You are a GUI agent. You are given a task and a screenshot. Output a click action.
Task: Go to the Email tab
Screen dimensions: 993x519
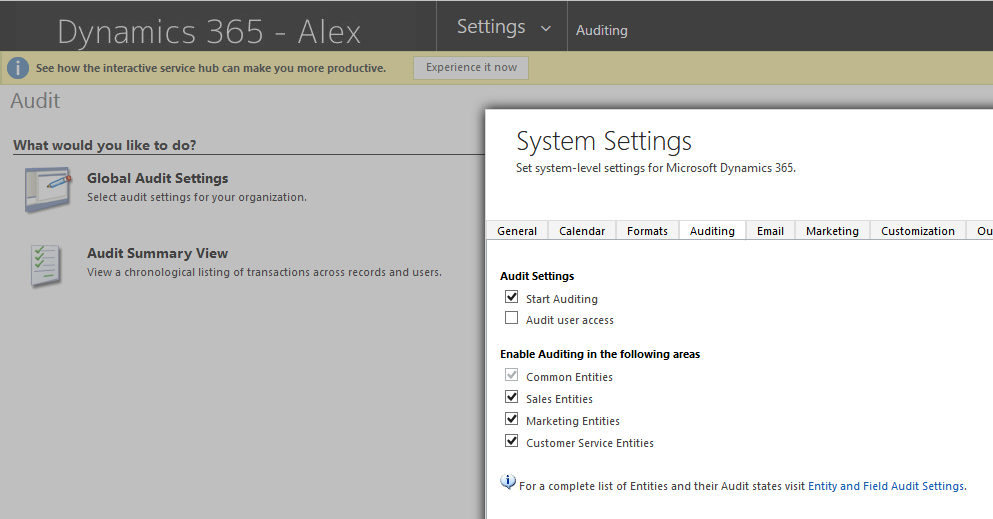[770, 231]
